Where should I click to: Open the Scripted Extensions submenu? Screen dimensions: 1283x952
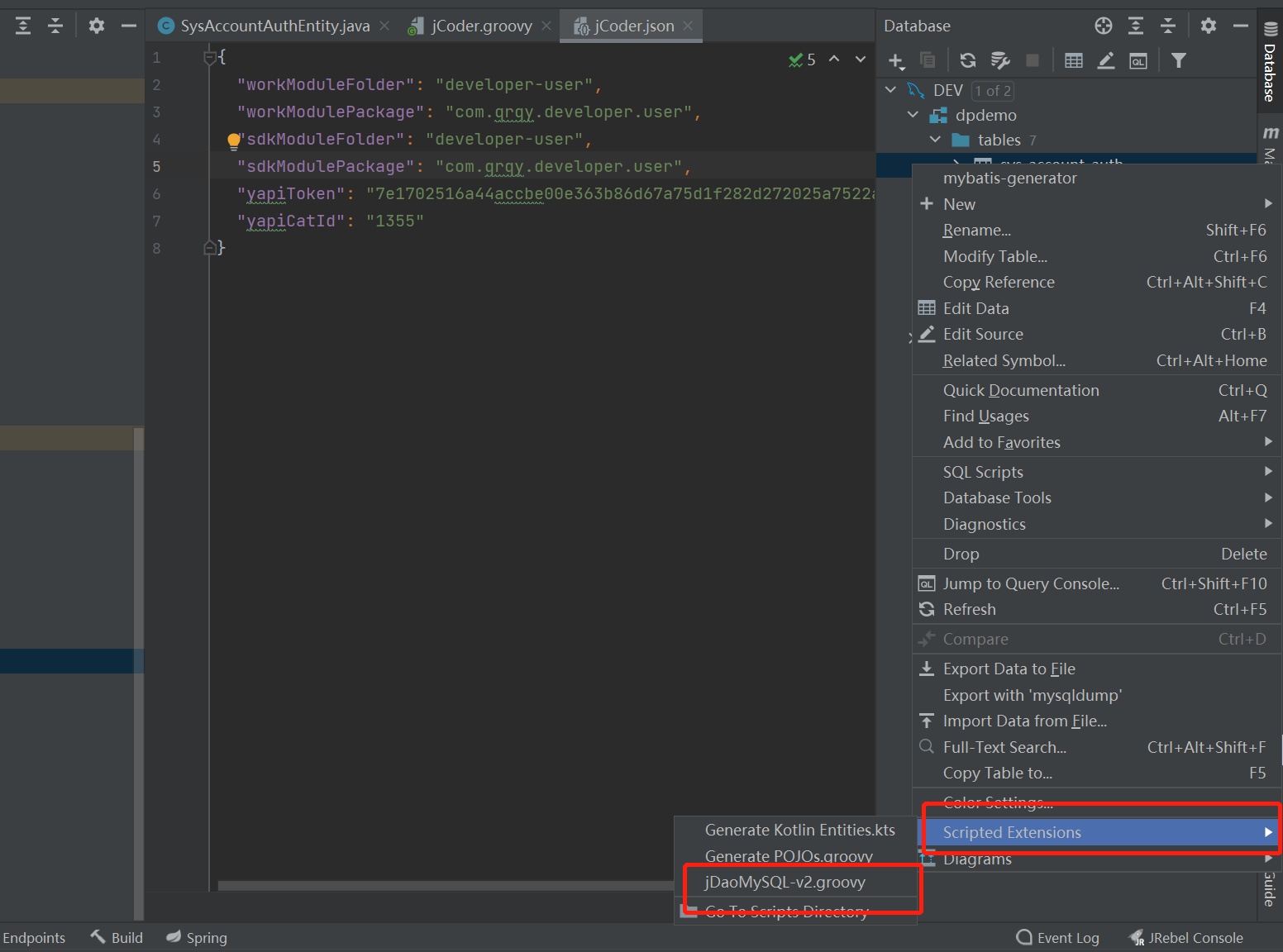pyautogui.click(x=1097, y=832)
